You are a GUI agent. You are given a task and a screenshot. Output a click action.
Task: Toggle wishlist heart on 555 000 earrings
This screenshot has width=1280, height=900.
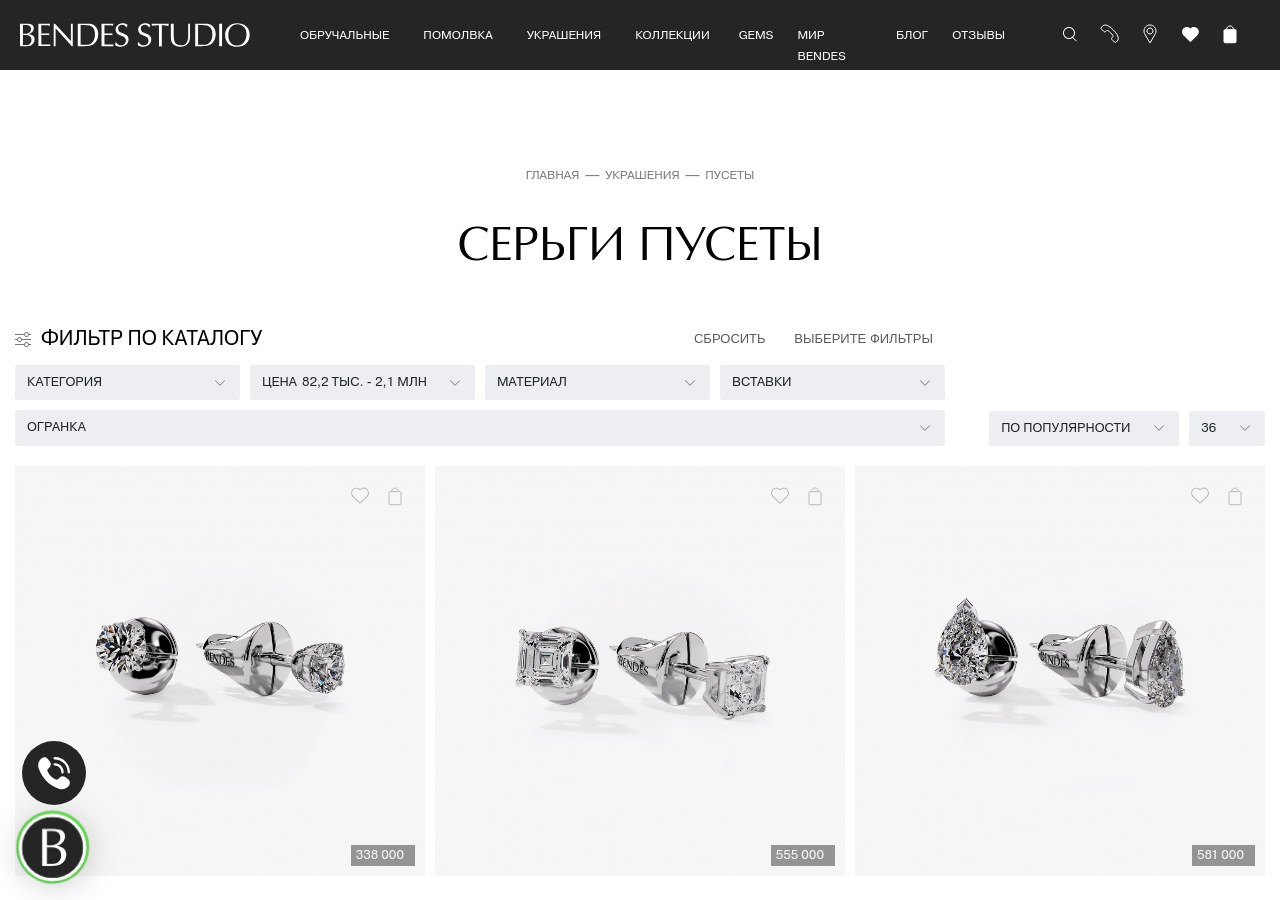click(x=780, y=495)
